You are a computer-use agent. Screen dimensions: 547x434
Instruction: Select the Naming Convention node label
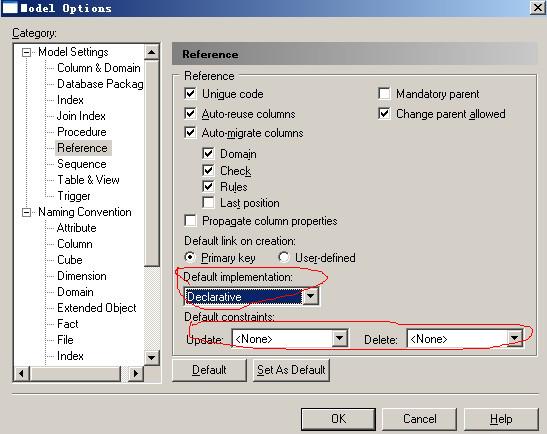pos(85,212)
